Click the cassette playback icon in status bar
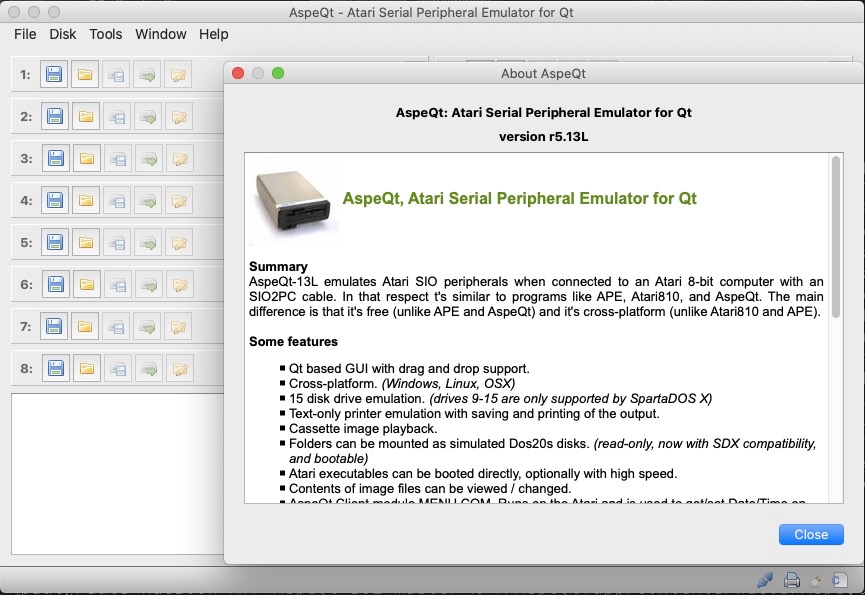 815,580
